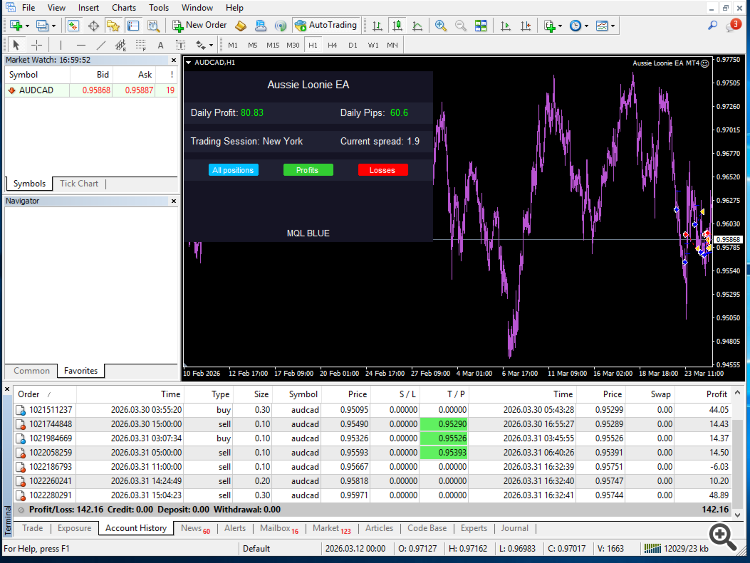Expand the Indicators dropdown arrow
Screen dimensions: 750x563
click(560, 26)
